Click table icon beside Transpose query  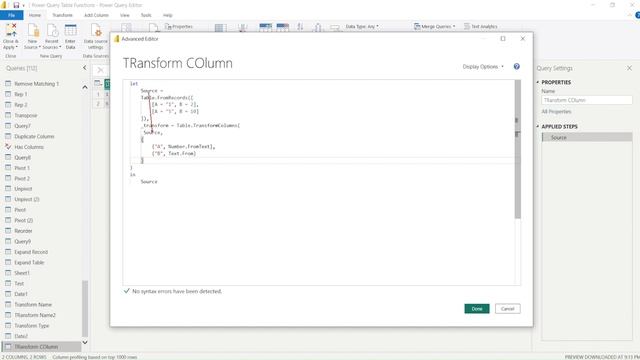[x=8, y=115]
